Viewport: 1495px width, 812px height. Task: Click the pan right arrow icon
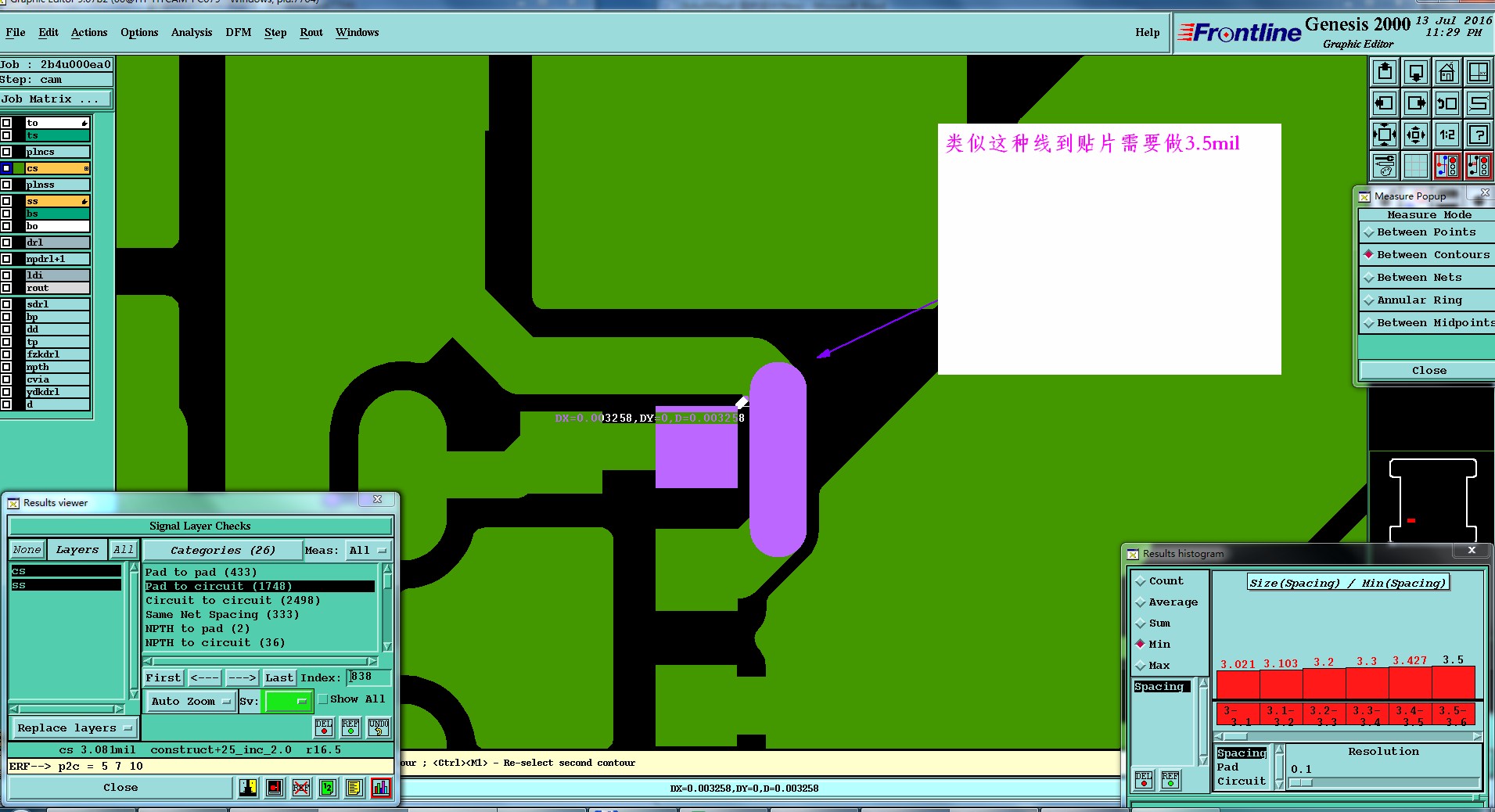coord(1416,103)
